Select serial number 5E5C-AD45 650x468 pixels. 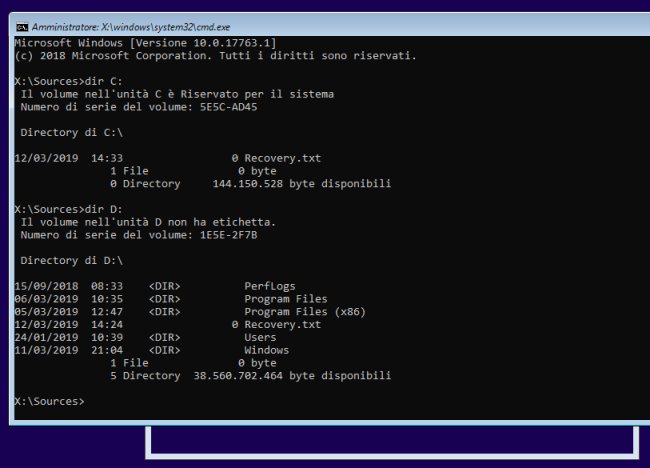[x=228, y=107]
